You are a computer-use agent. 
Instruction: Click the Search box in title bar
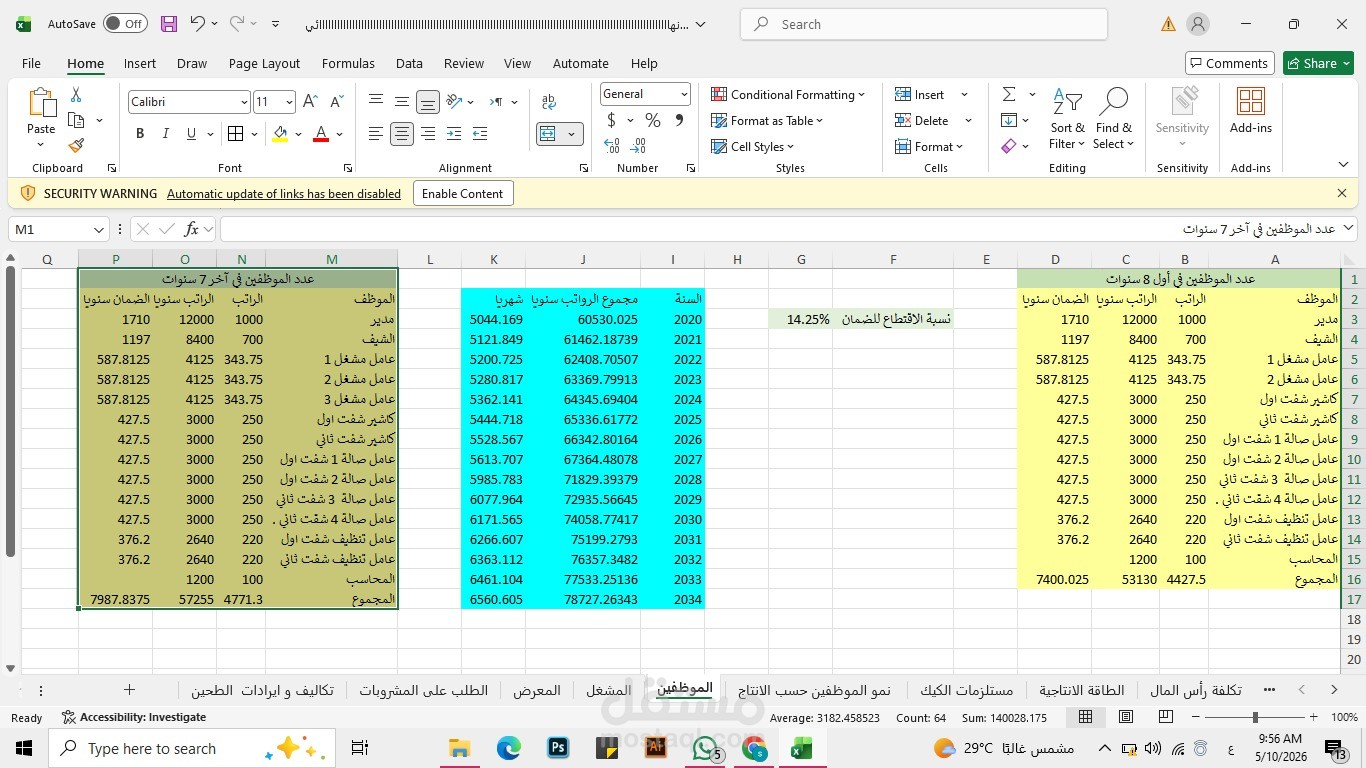[x=924, y=24]
